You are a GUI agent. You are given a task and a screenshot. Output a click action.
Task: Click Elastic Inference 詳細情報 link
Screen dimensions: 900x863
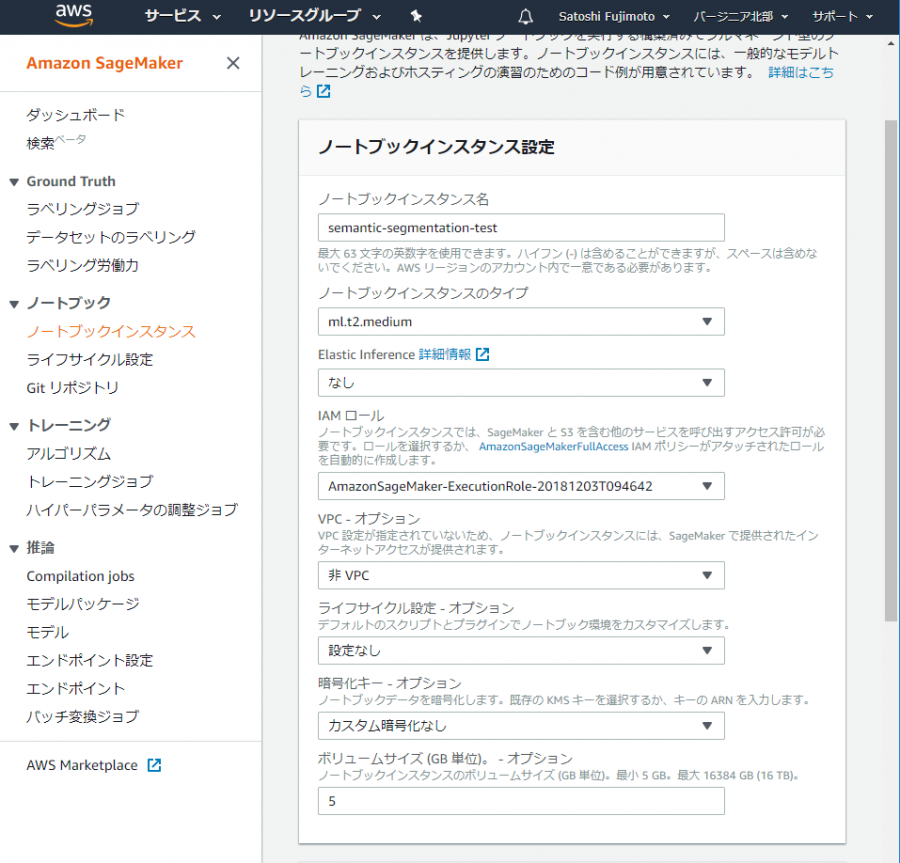click(445, 355)
